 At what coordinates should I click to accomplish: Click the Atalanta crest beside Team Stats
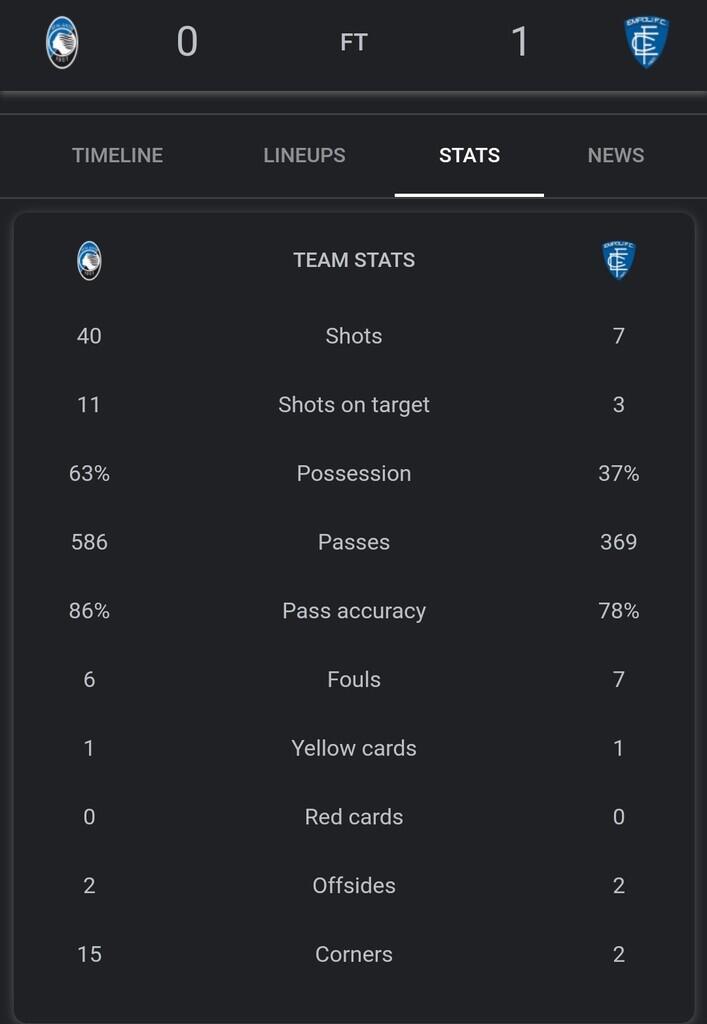[89, 261]
